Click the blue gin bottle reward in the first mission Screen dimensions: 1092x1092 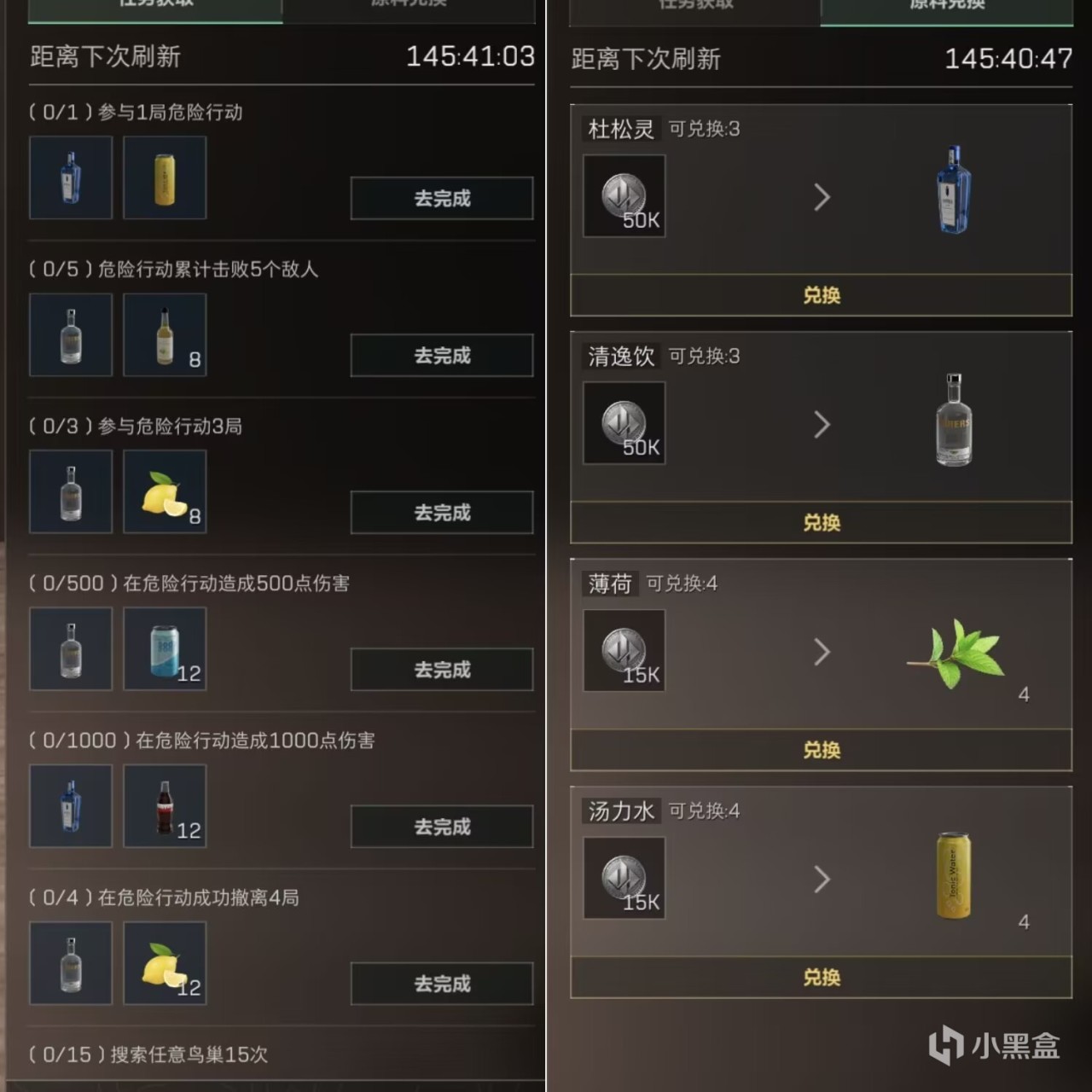(x=71, y=177)
